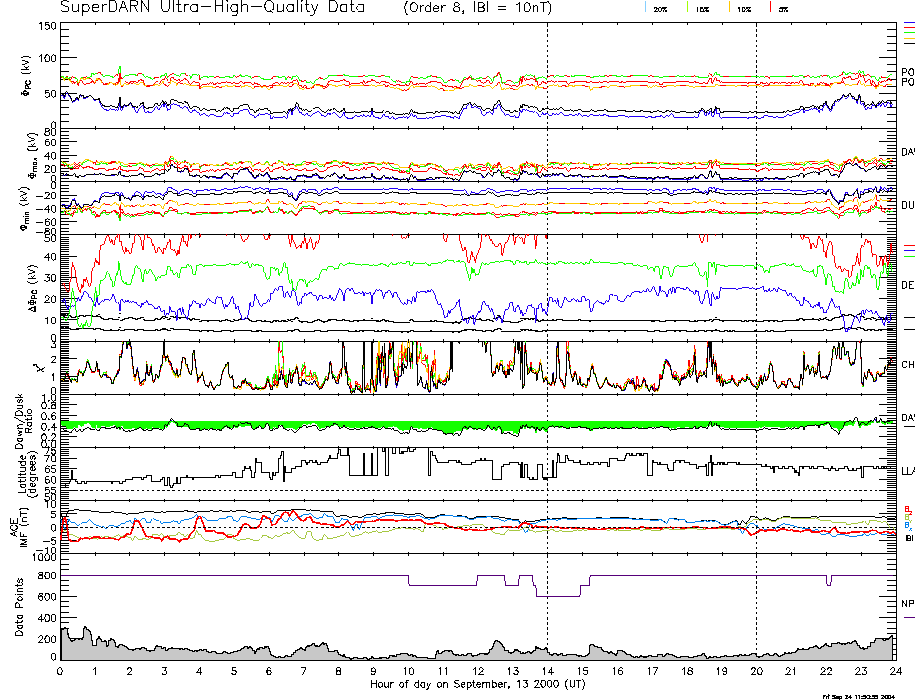The height and width of the screenshot is (700, 915).
Task: Click the 150 tick label on top panel
Action: pyautogui.click(x=46, y=25)
